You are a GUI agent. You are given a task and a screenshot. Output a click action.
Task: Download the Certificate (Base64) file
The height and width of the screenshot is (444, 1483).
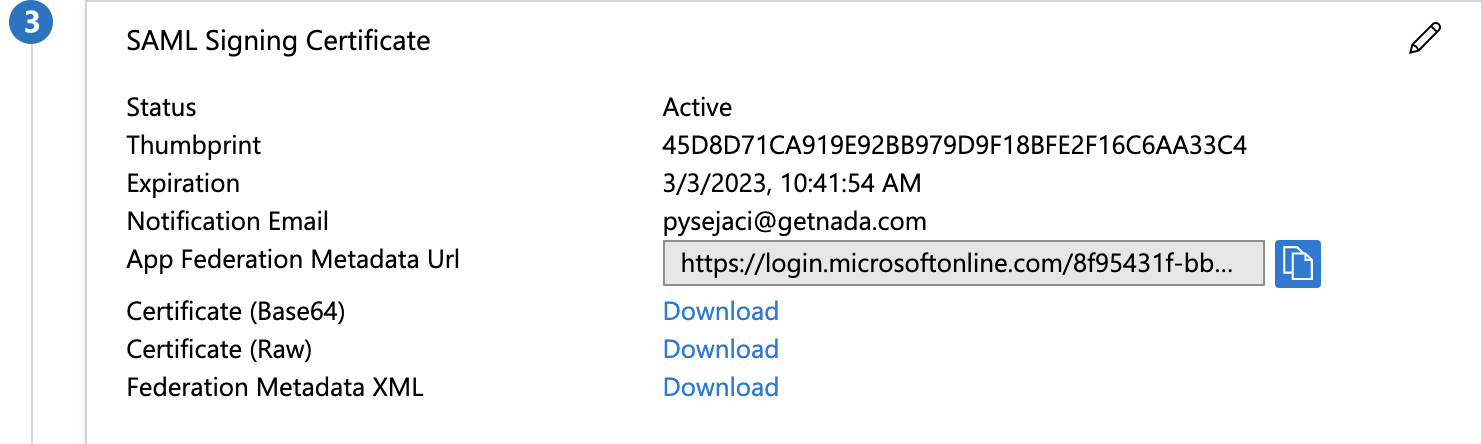(x=721, y=311)
